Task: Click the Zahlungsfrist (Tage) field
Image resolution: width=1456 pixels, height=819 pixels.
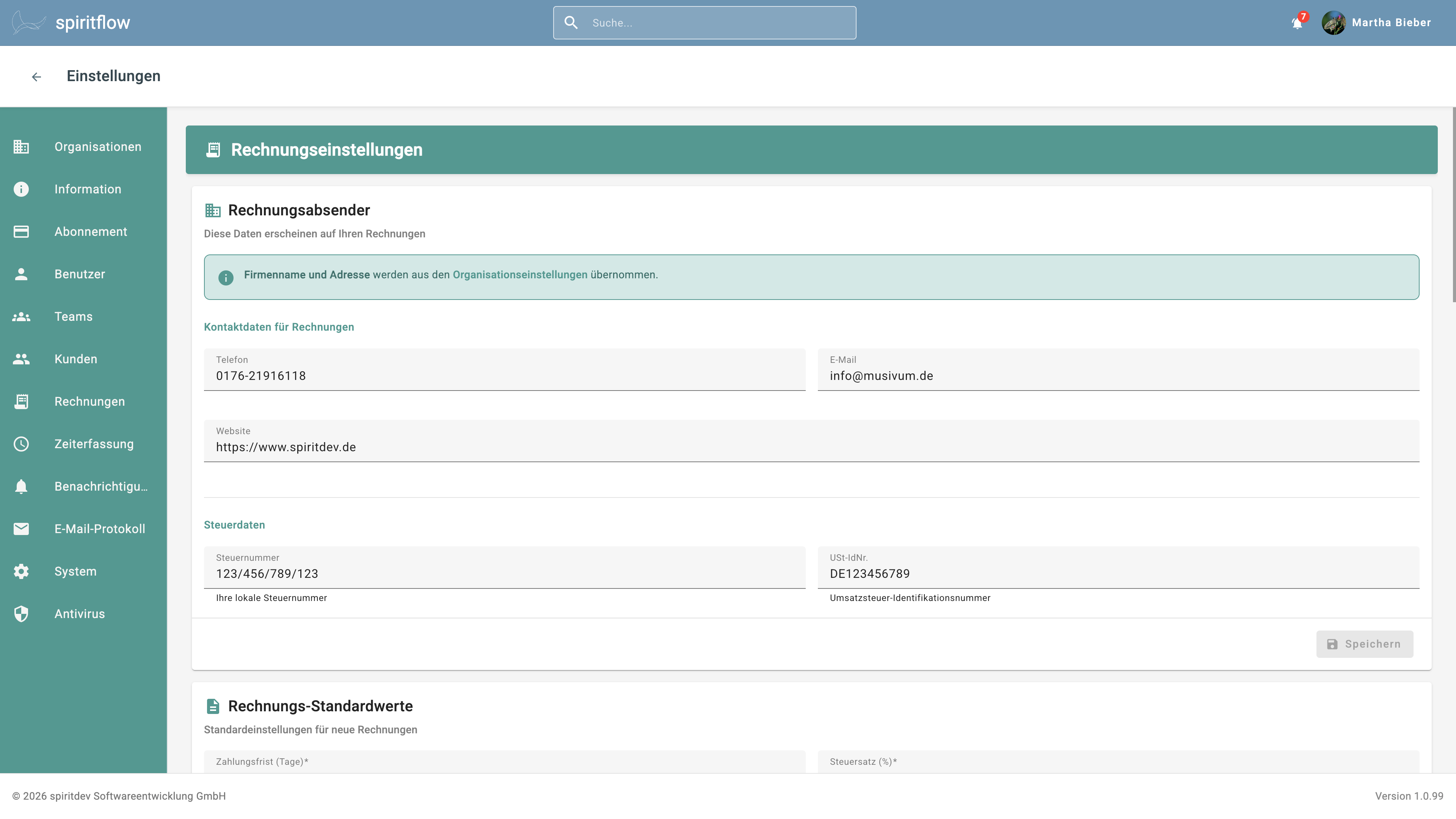Action: (x=504, y=762)
